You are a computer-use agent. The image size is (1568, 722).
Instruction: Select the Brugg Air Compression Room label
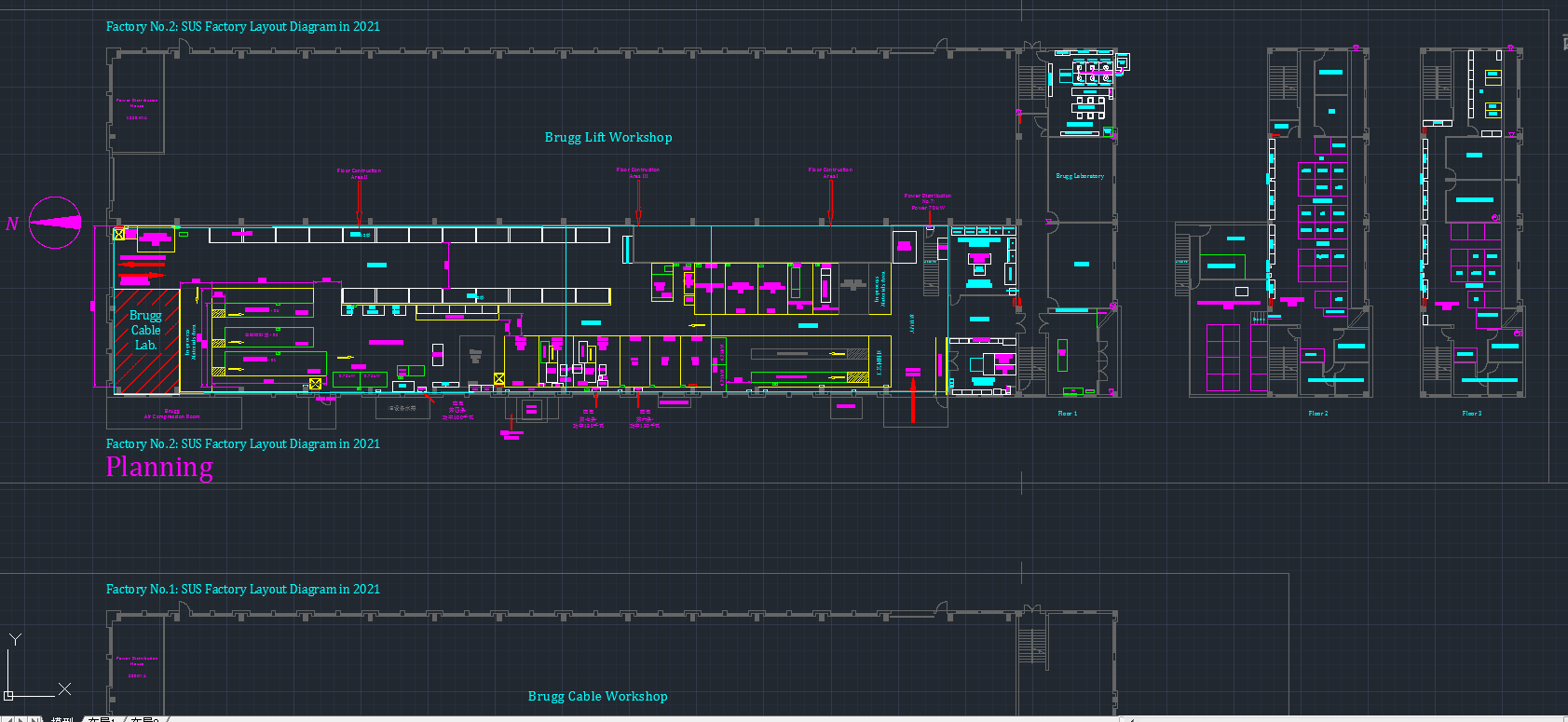[x=171, y=414]
